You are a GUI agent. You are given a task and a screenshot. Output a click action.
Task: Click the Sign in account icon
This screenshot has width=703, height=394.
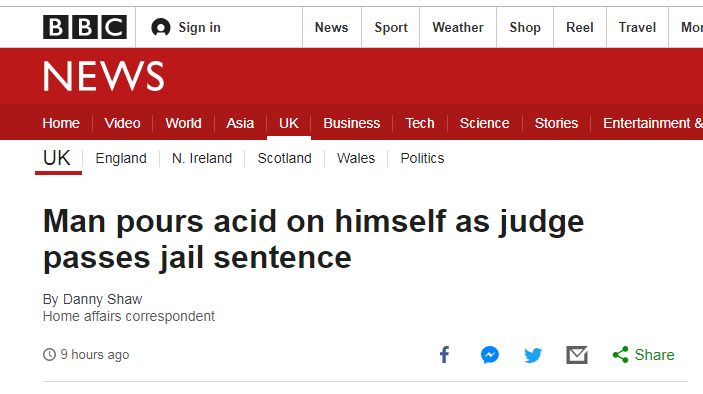click(161, 27)
